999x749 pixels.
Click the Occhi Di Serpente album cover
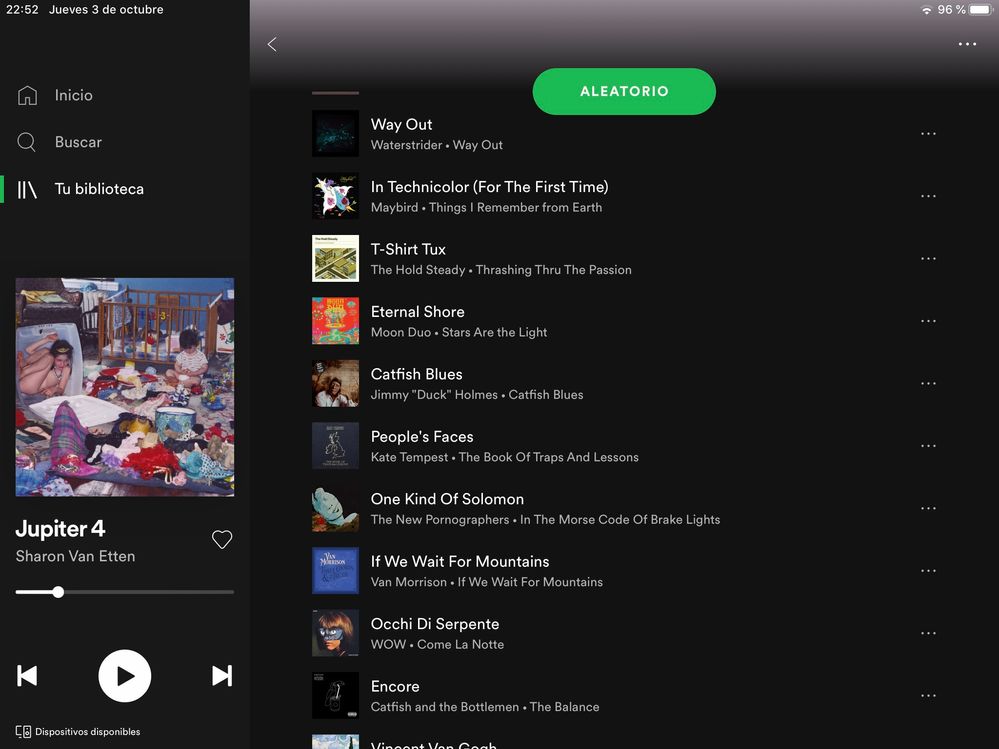coord(335,633)
